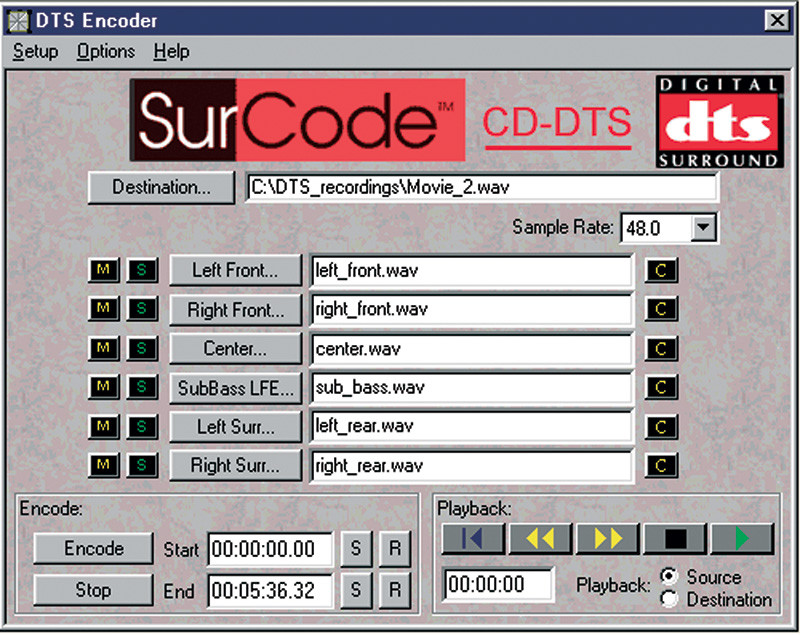Solo the Right Front channel
This screenshot has width=800, height=635.
click(x=142, y=309)
